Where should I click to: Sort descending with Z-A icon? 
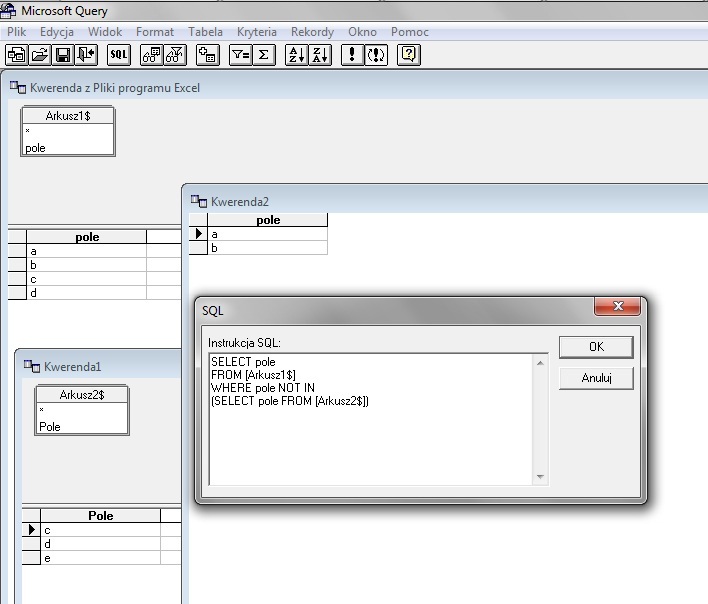320,55
